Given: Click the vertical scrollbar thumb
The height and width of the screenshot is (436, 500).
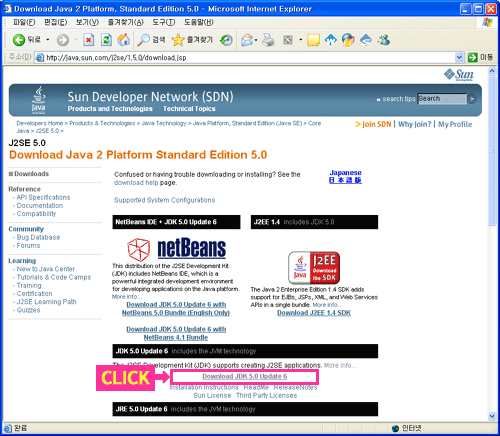Looking at the screenshot, I should 492,151.
